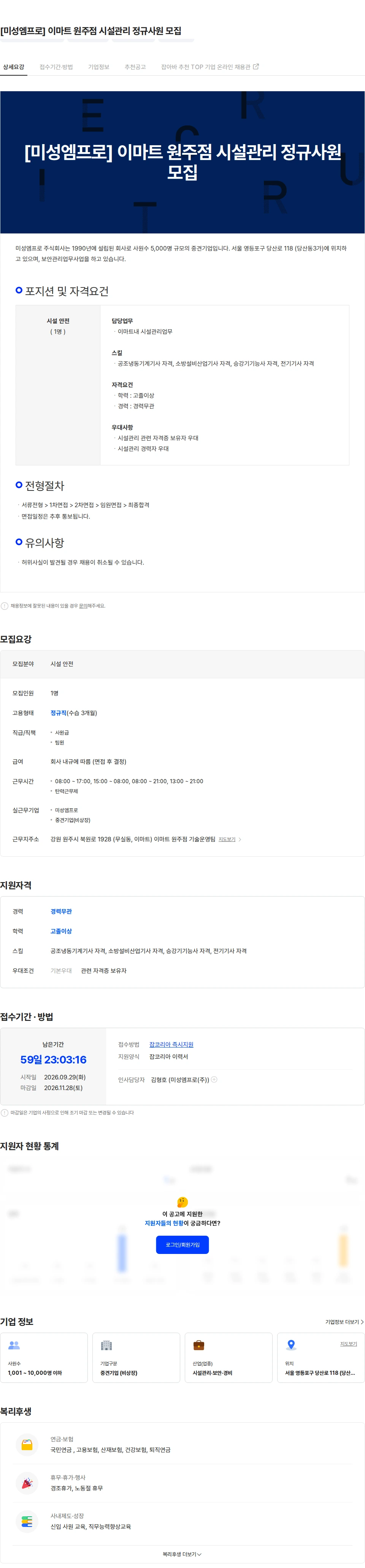
Task: Click the 시설관리·보안·경비 industry text
Action: [212, 1373]
